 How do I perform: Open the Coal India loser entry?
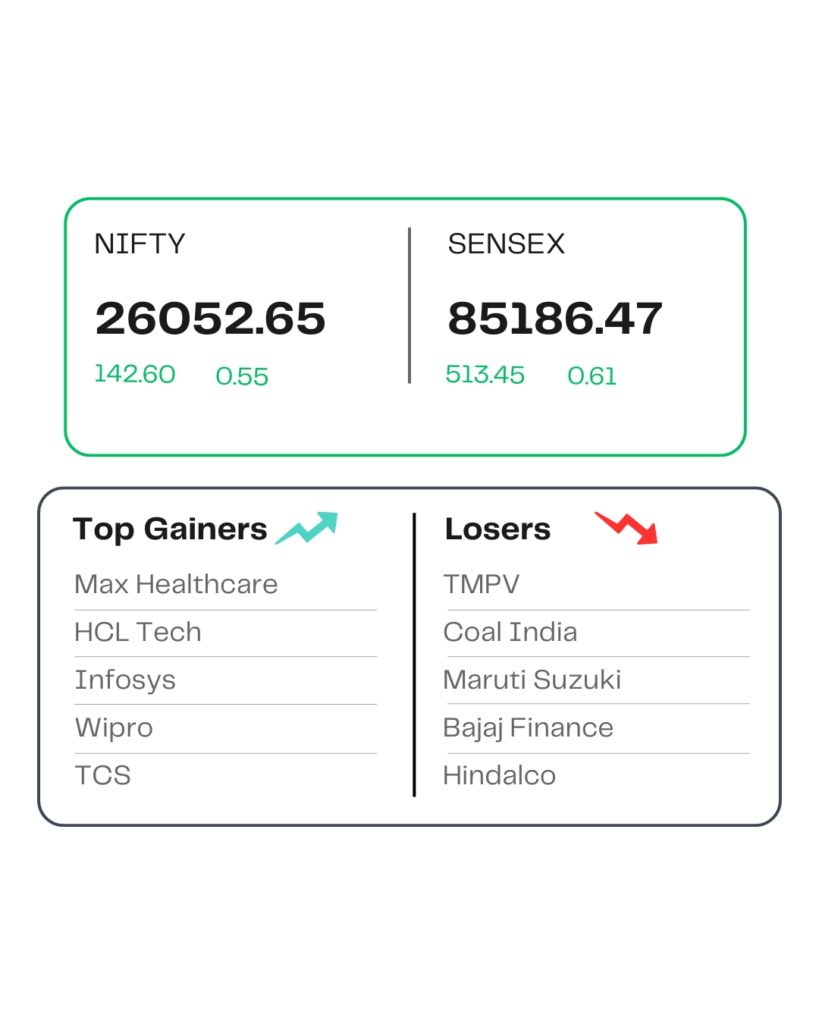coord(510,632)
